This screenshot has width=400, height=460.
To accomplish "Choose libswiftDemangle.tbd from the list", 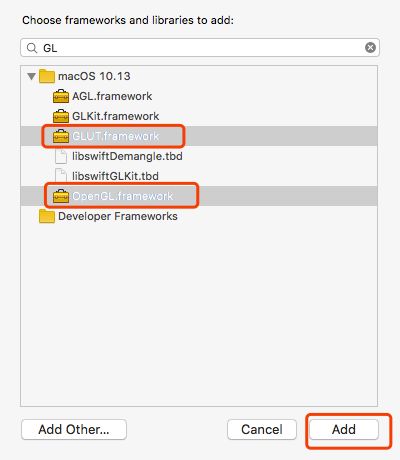I will pyautogui.click(x=199, y=156).
